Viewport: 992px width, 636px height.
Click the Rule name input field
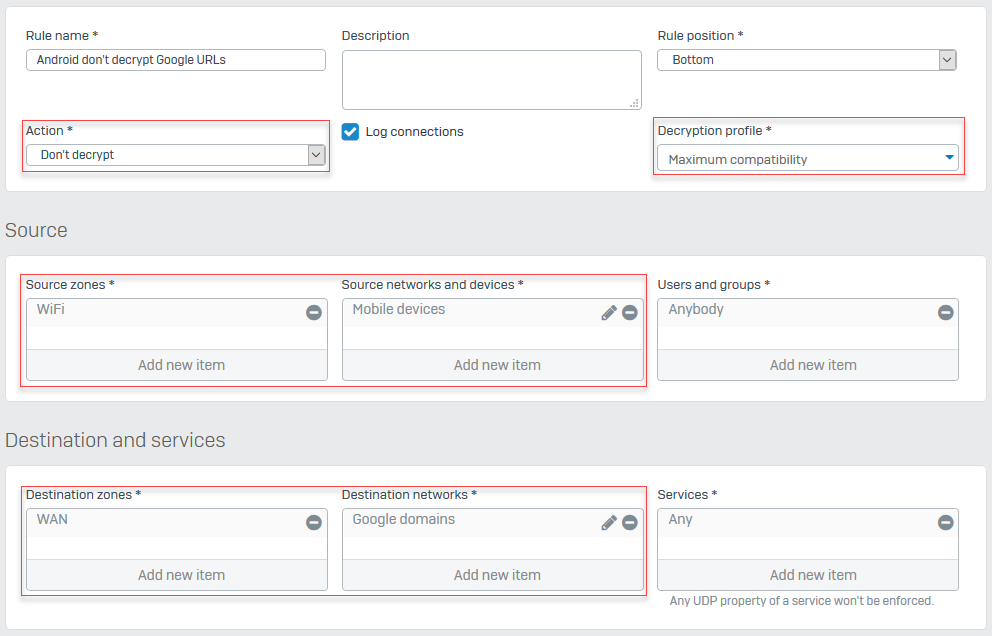[175, 59]
